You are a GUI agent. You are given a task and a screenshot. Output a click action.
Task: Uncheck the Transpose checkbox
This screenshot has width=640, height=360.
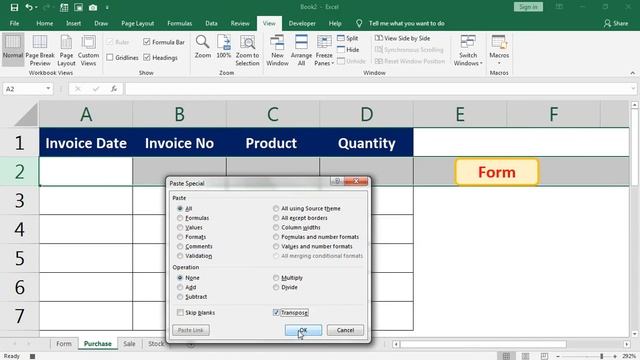tap(276, 313)
